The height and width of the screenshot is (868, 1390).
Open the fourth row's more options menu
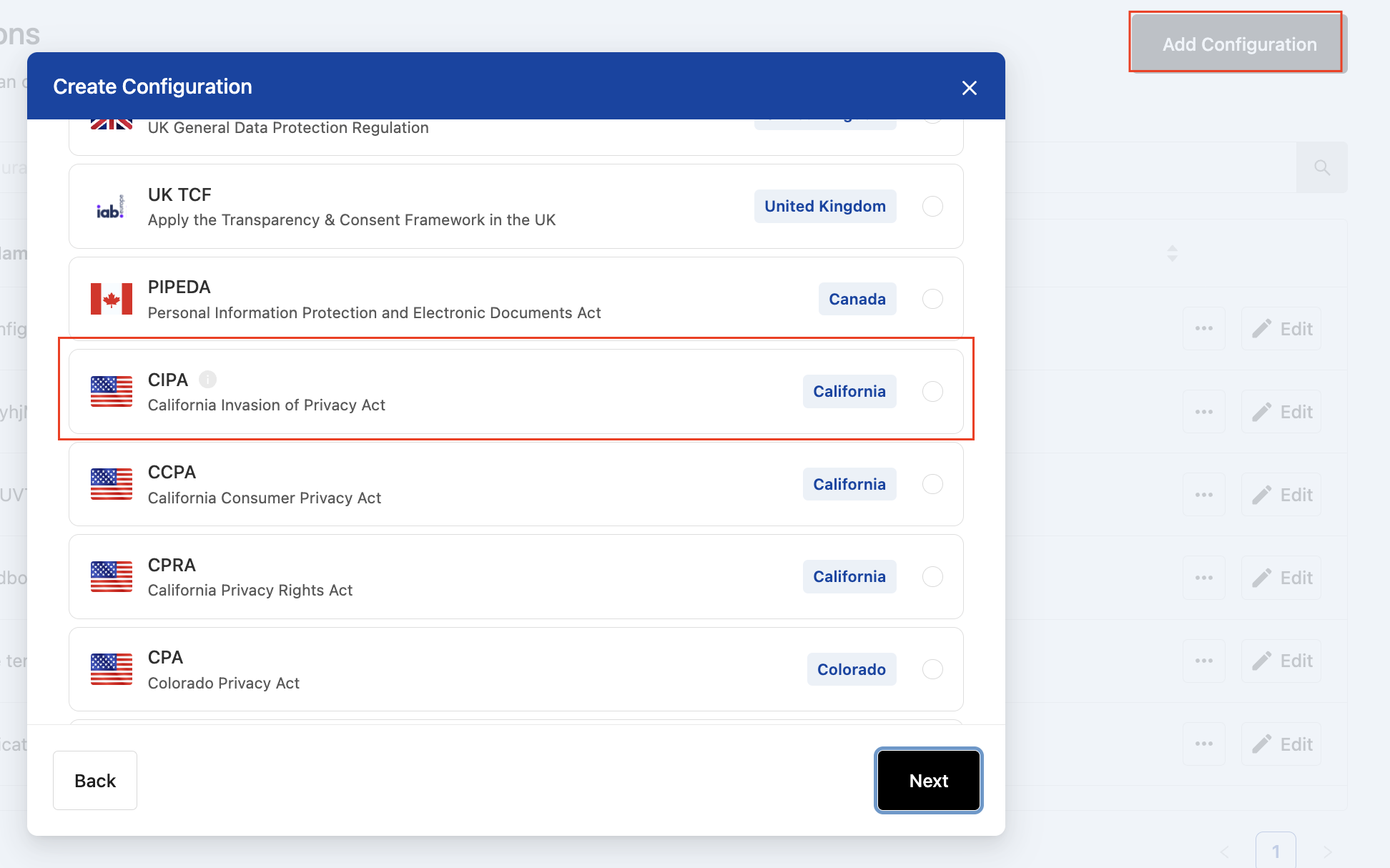pyautogui.click(x=1204, y=578)
